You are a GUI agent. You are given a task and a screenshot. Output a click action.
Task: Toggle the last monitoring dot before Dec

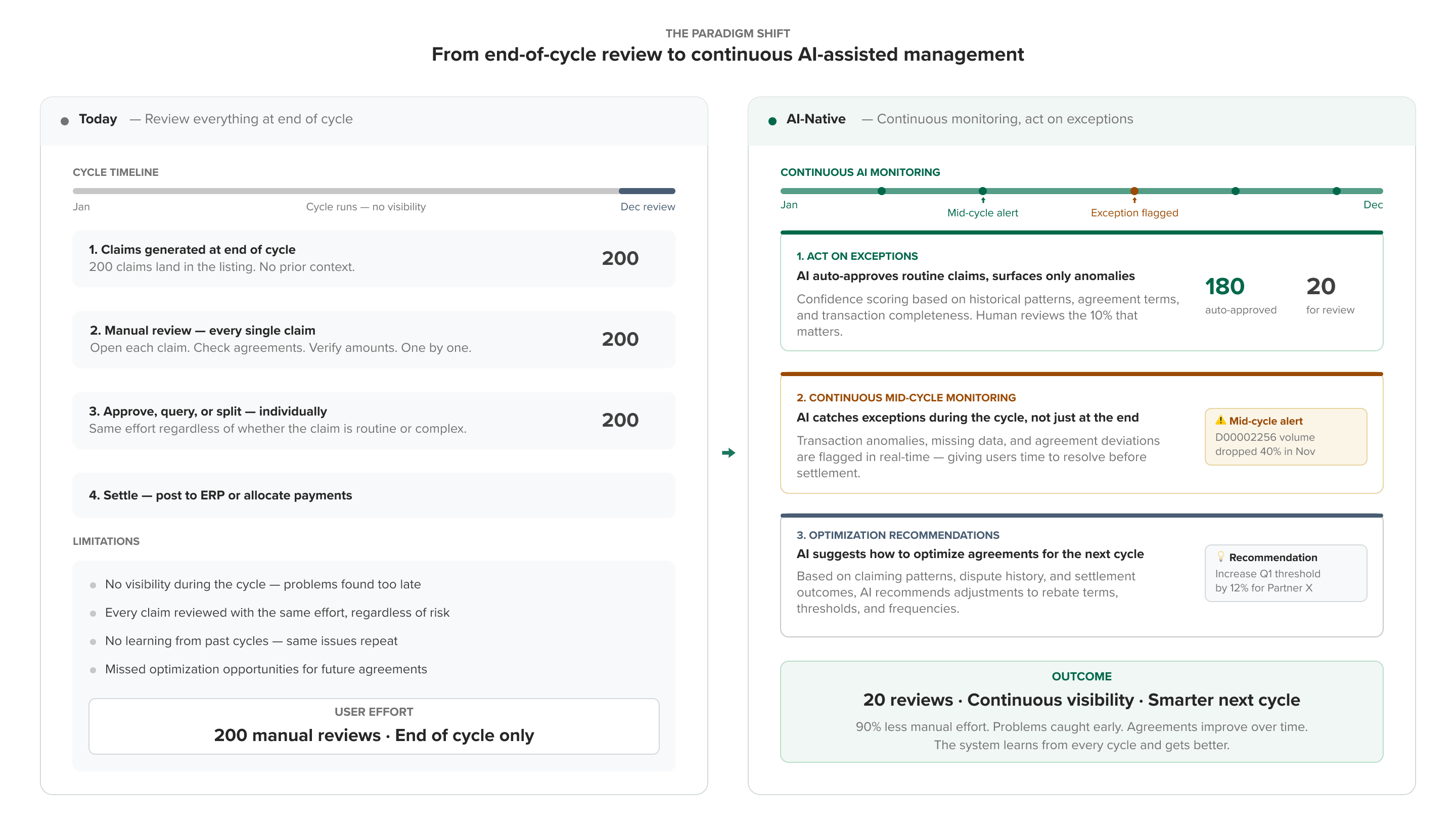point(1337,191)
